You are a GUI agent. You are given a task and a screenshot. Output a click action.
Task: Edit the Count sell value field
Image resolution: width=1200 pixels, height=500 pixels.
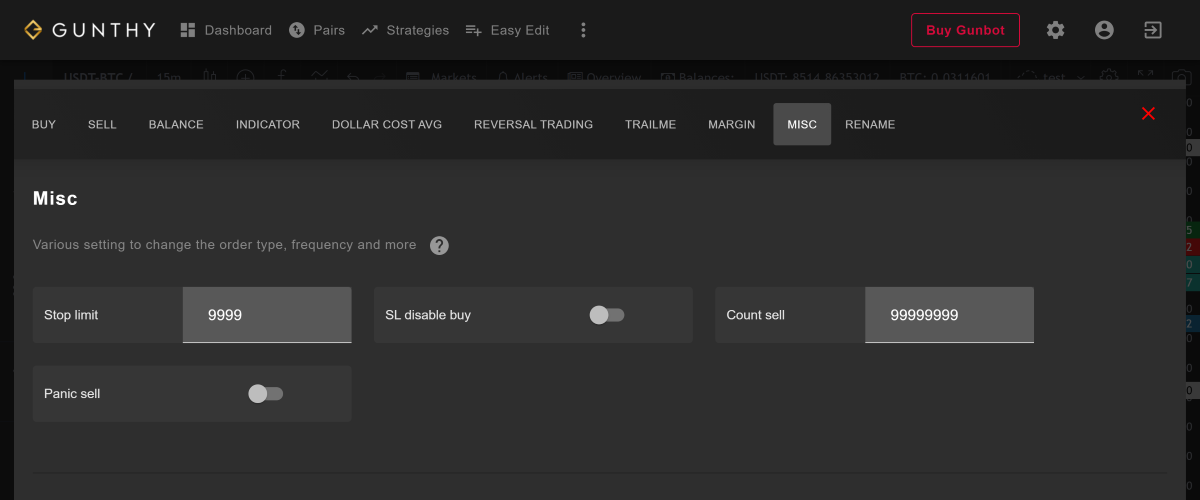[x=949, y=315]
